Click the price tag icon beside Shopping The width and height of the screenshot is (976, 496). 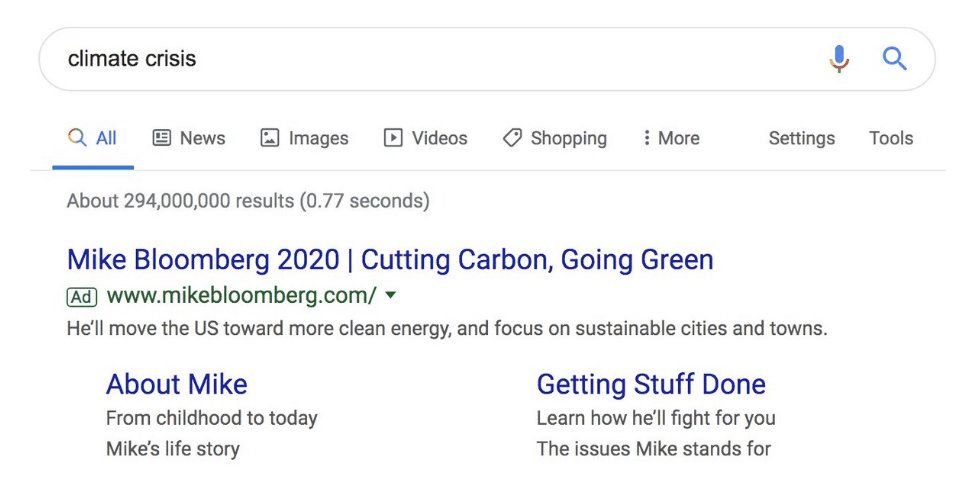pyautogui.click(x=512, y=138)
